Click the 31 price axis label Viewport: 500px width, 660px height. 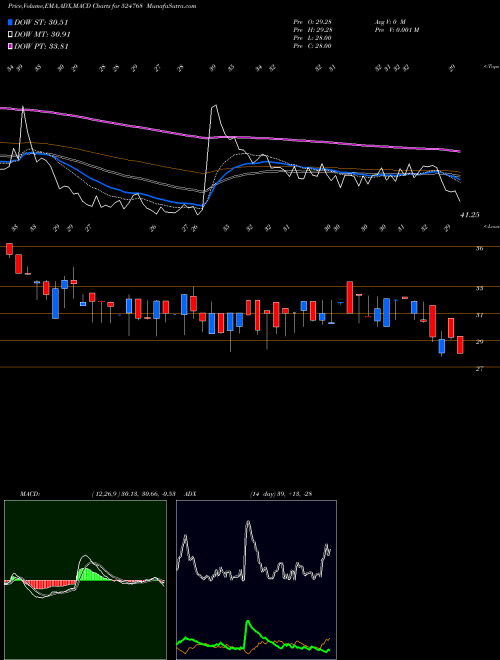(479, 315)
